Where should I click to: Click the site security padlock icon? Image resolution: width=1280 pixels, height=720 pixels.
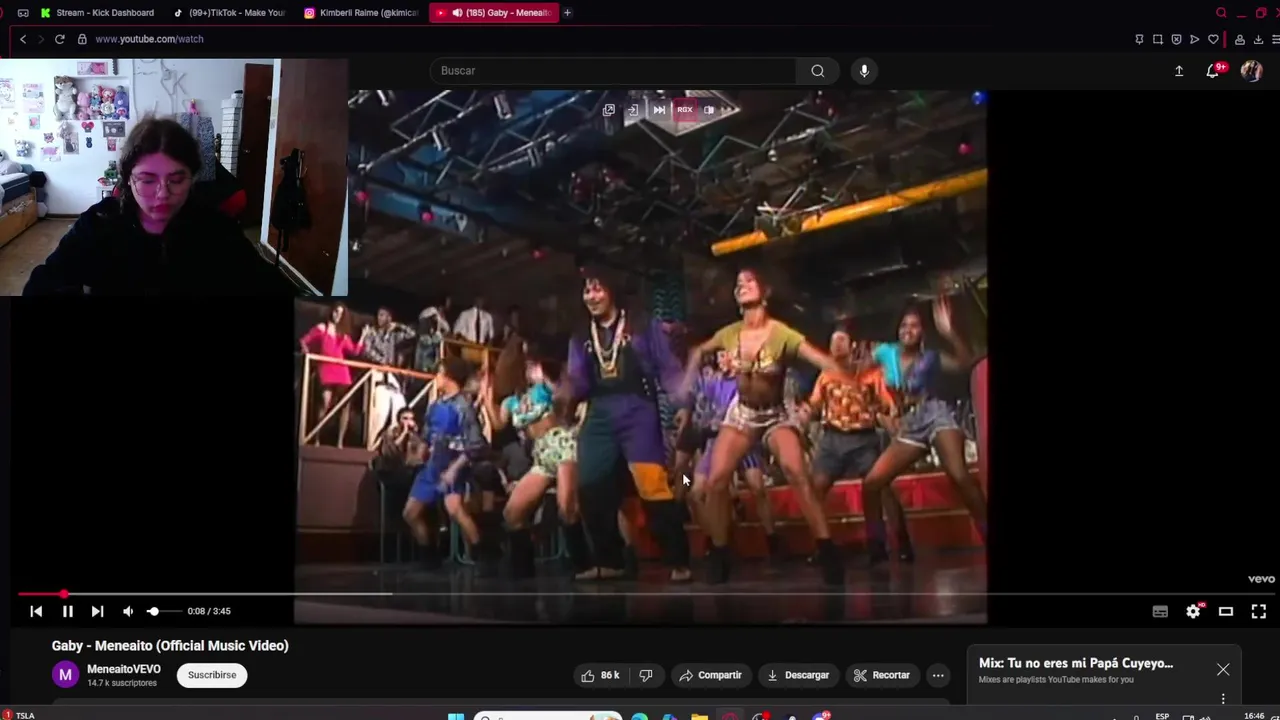(82, 39)
